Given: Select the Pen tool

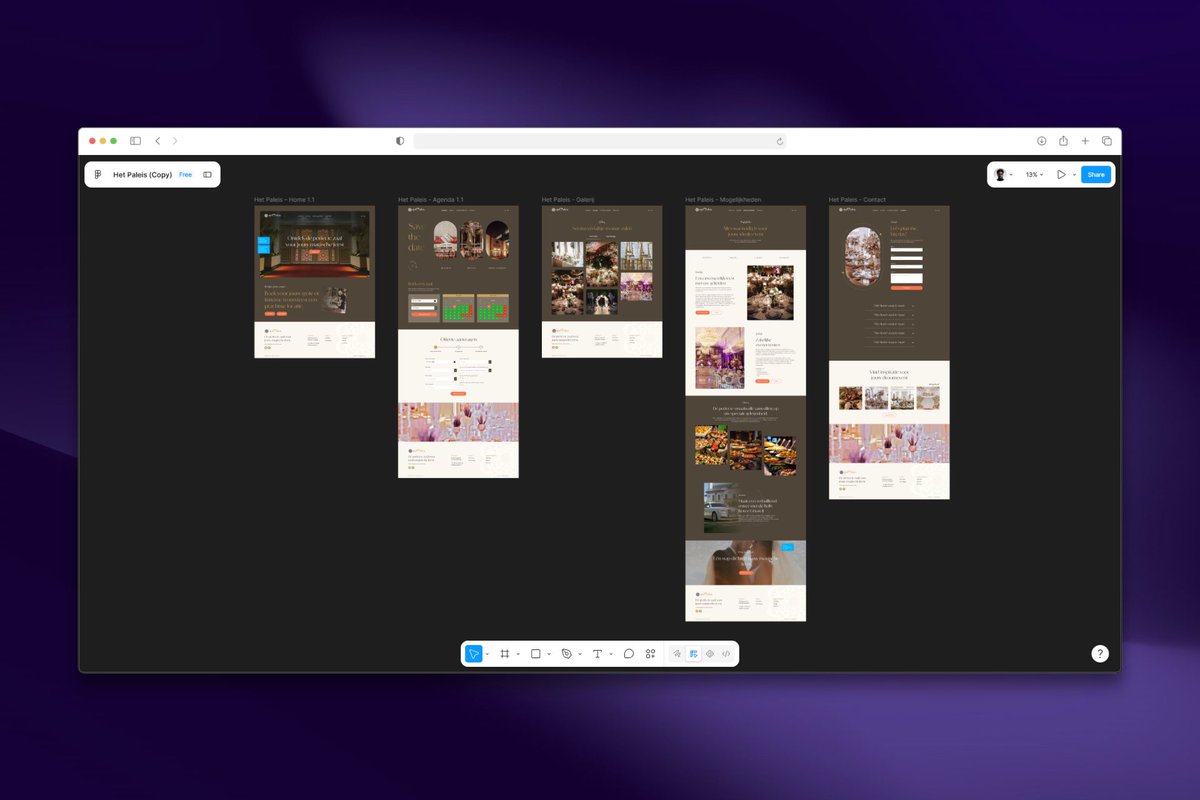Looking at the screenshot, I should pos(567,654).
